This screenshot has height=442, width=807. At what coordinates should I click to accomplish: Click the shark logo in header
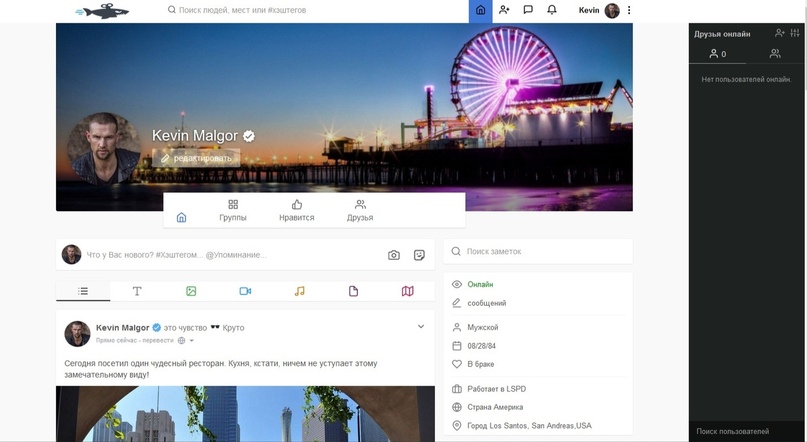102,10
